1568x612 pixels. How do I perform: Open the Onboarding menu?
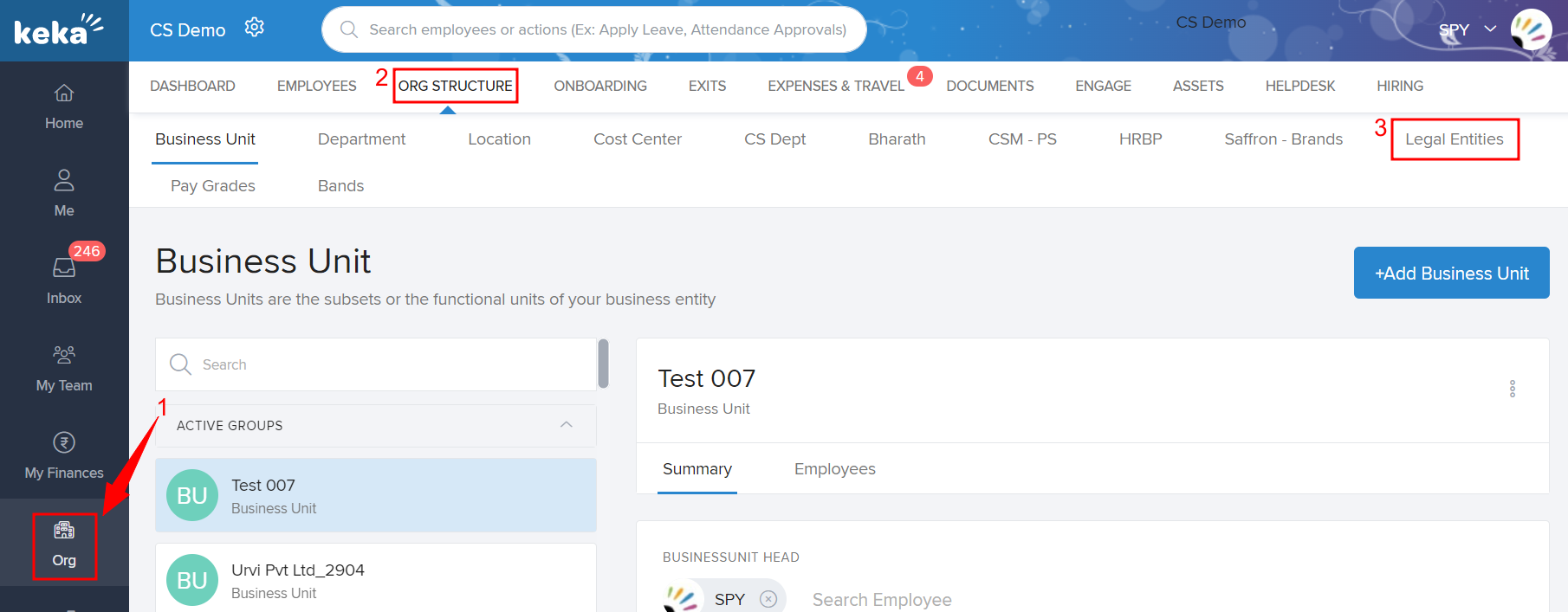(x=599, y=86)
